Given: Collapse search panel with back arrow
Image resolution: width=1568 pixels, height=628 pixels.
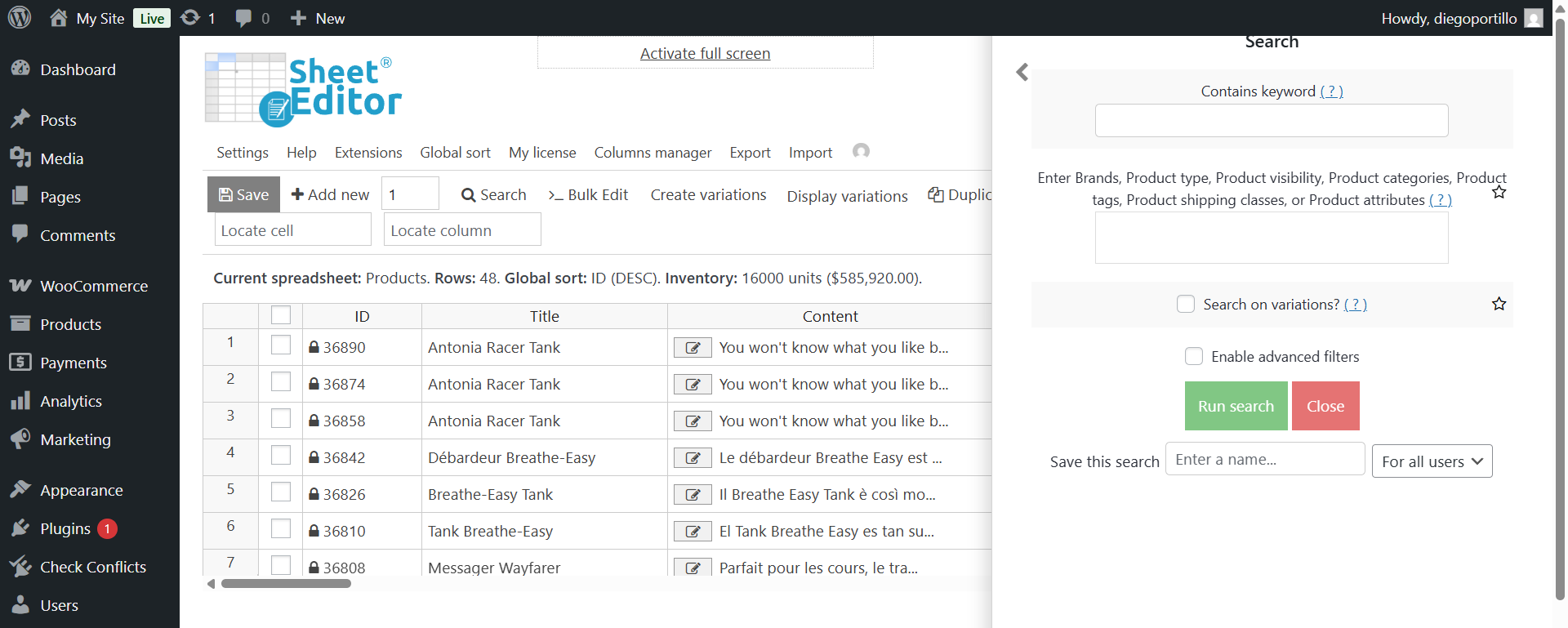Looking at the screenshot, I should tap(1022, 72).
